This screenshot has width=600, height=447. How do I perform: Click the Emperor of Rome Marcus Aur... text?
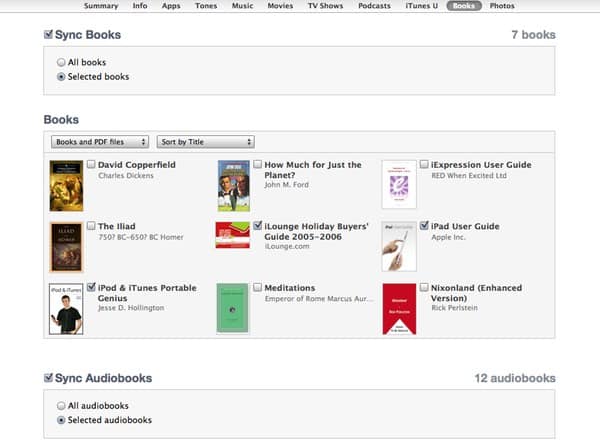click(x=319, y=299)
